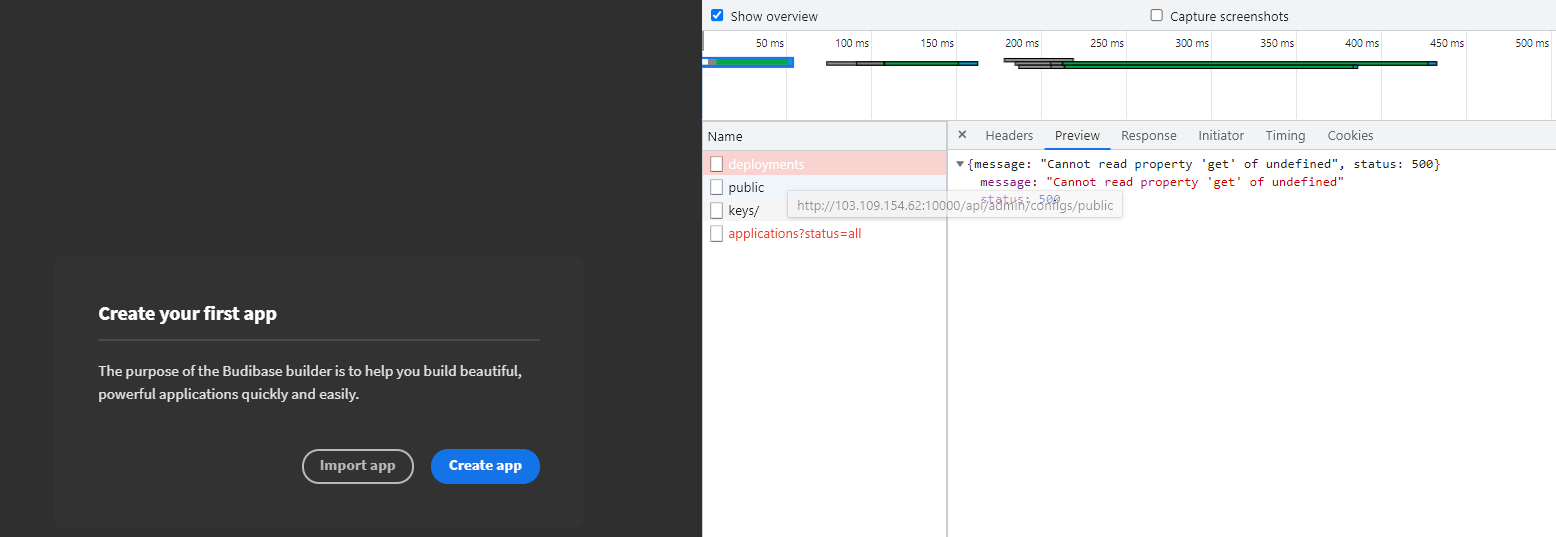Switch to the Headers tab
Image resolution: width=1556 pixels, height=537 pixels.
pyautogui.click(x=1009, y=136)
